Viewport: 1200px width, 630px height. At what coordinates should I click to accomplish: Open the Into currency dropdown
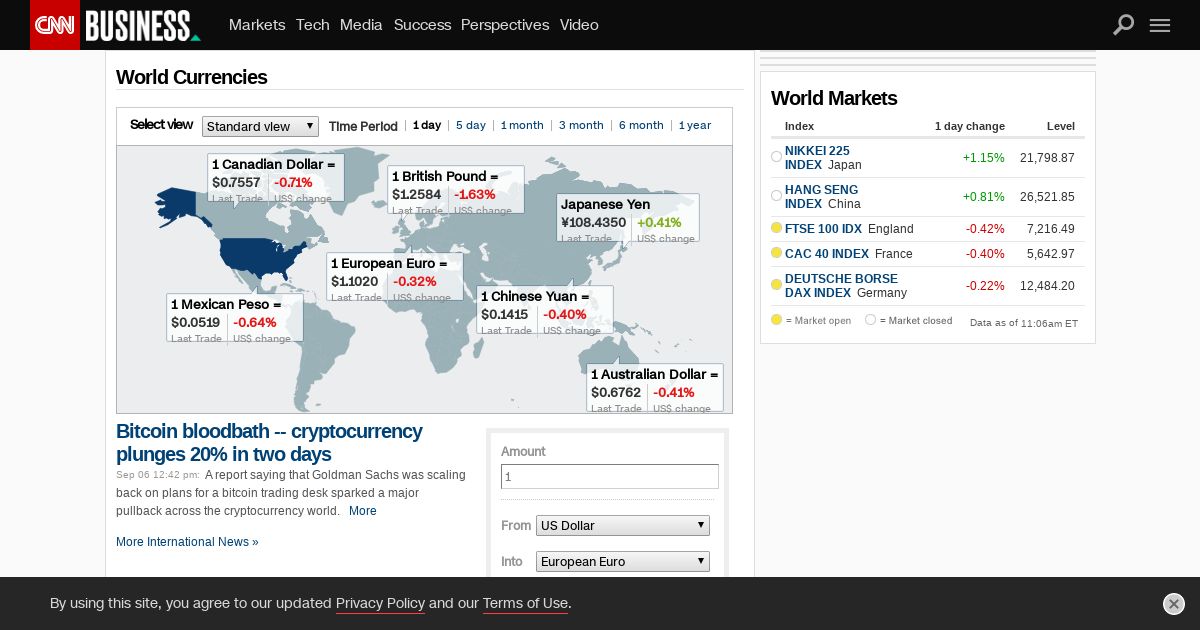(623, 561)
